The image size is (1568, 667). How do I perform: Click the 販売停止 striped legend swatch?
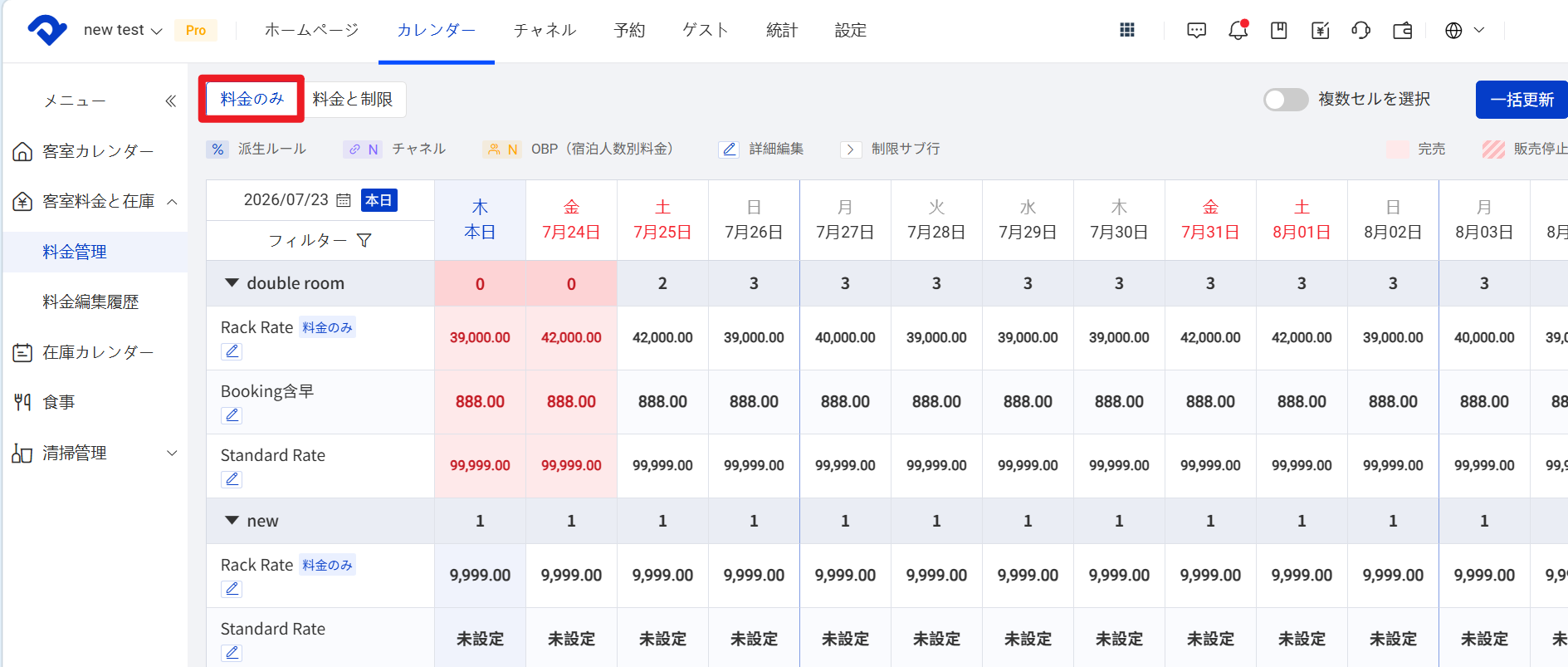1493,150
